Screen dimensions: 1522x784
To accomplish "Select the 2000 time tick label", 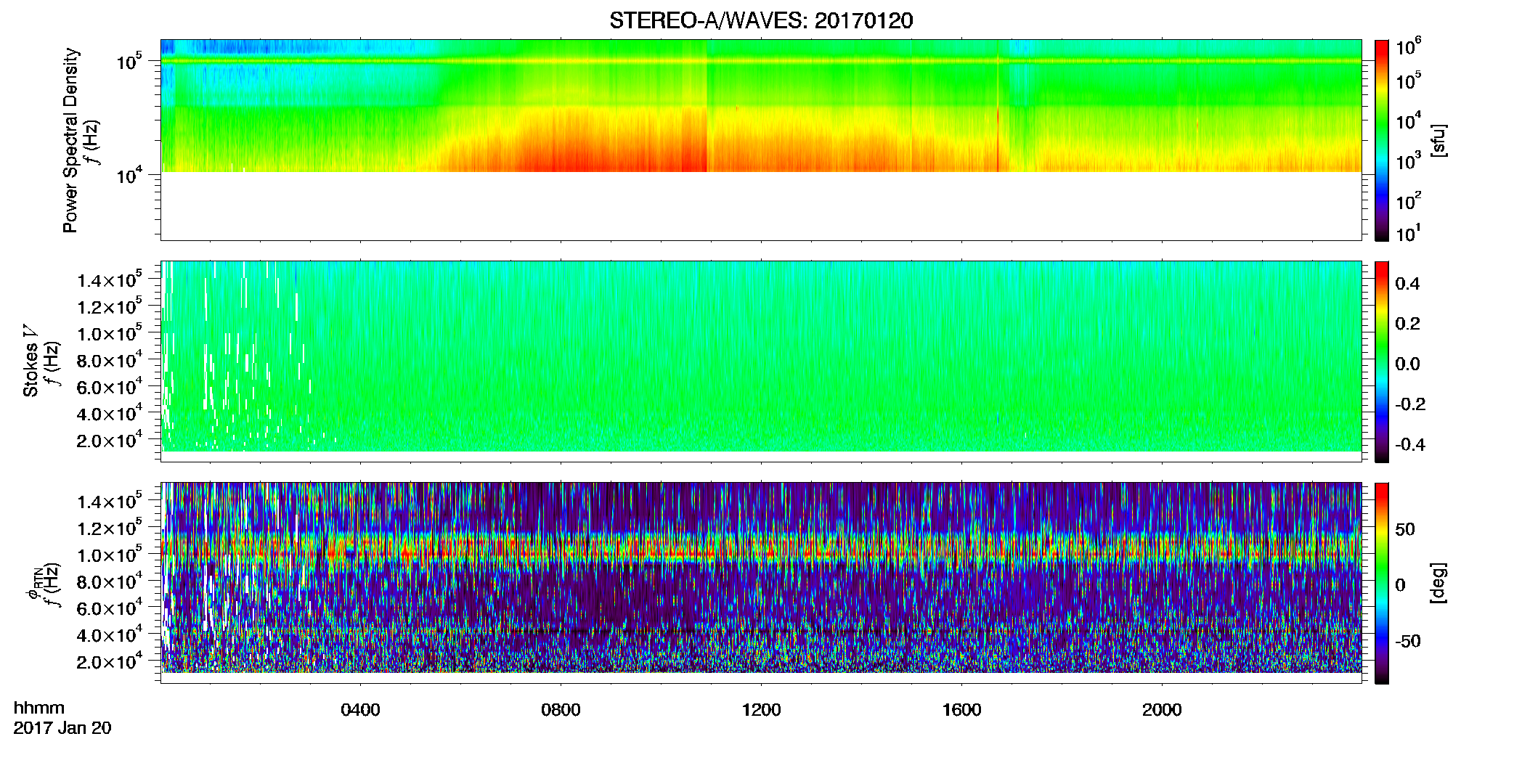I will tap(1162, 710).
